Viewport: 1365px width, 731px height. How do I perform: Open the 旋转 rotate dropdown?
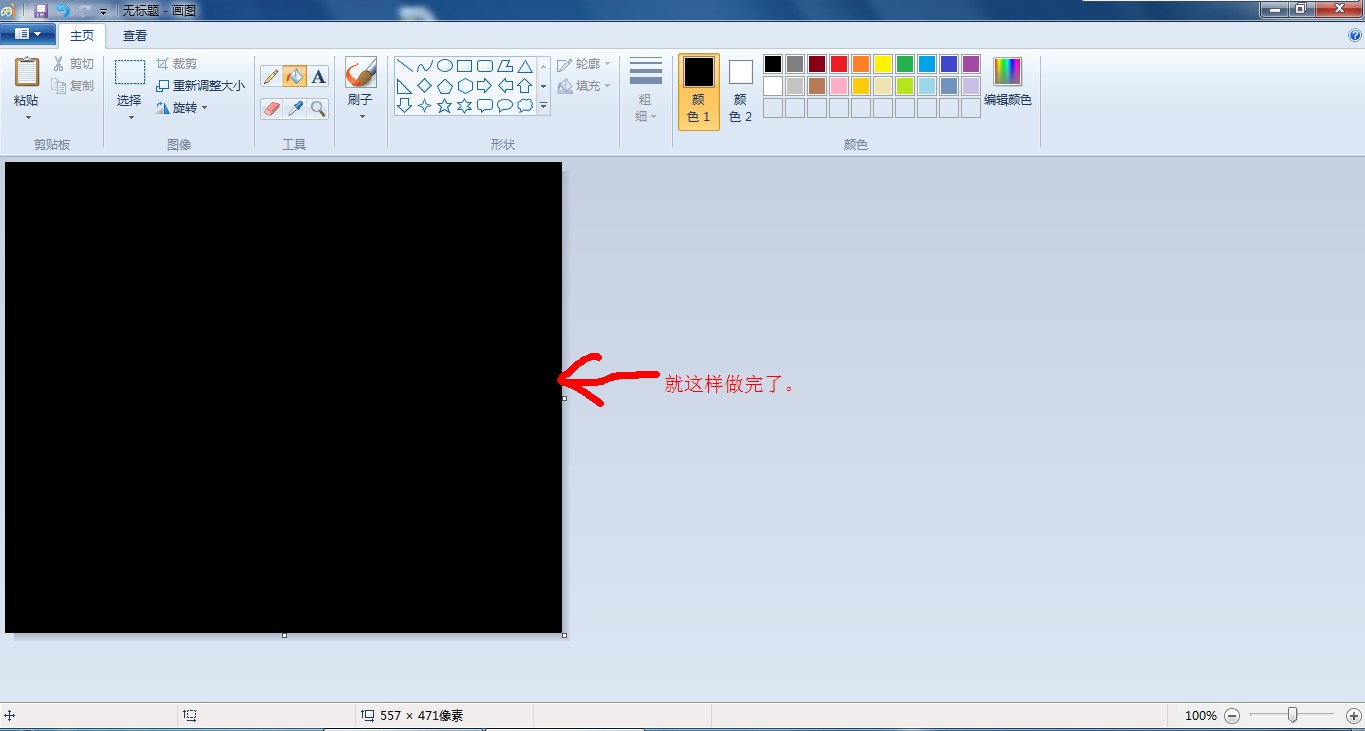coord(182,107)
